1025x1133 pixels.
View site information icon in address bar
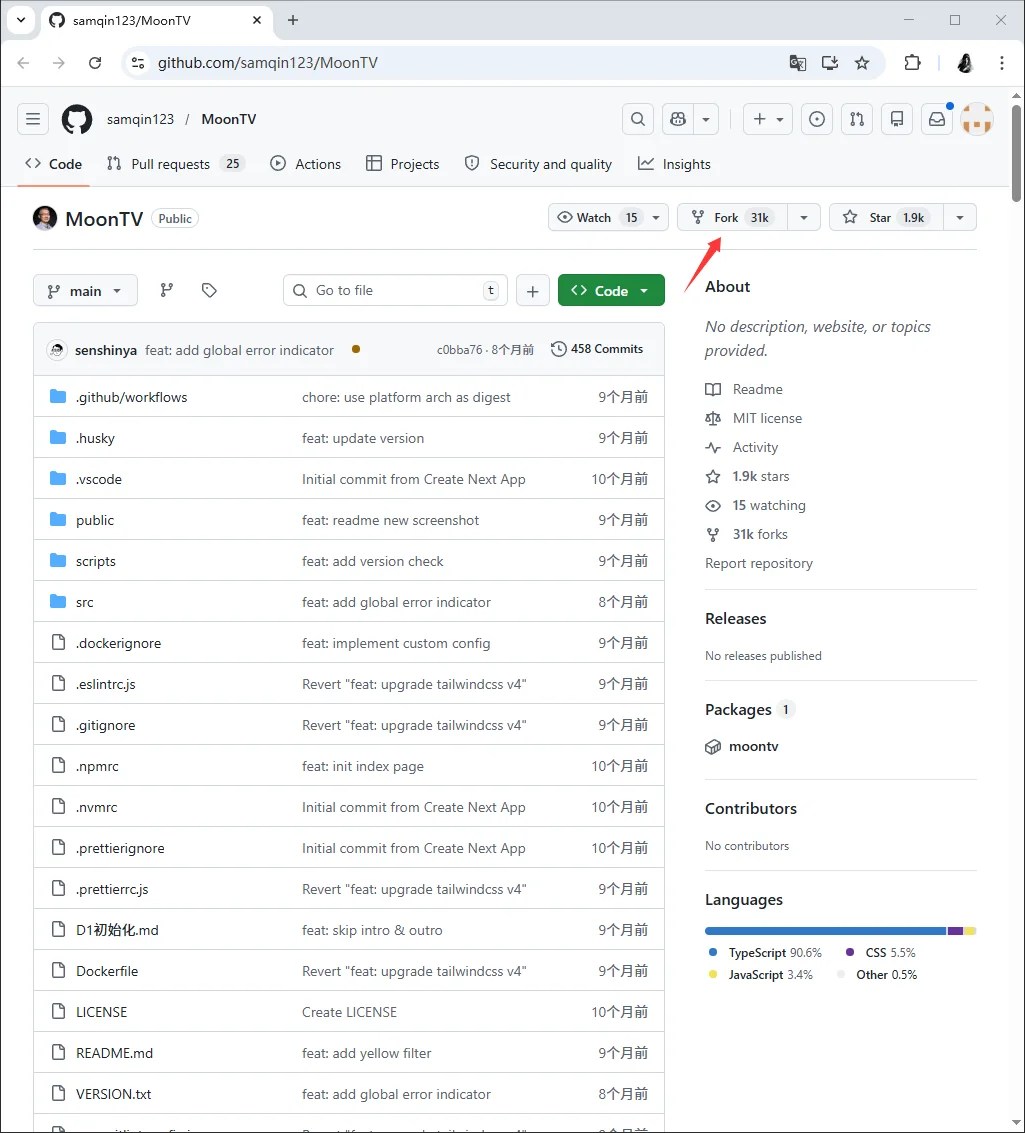(x=138, y=63)
